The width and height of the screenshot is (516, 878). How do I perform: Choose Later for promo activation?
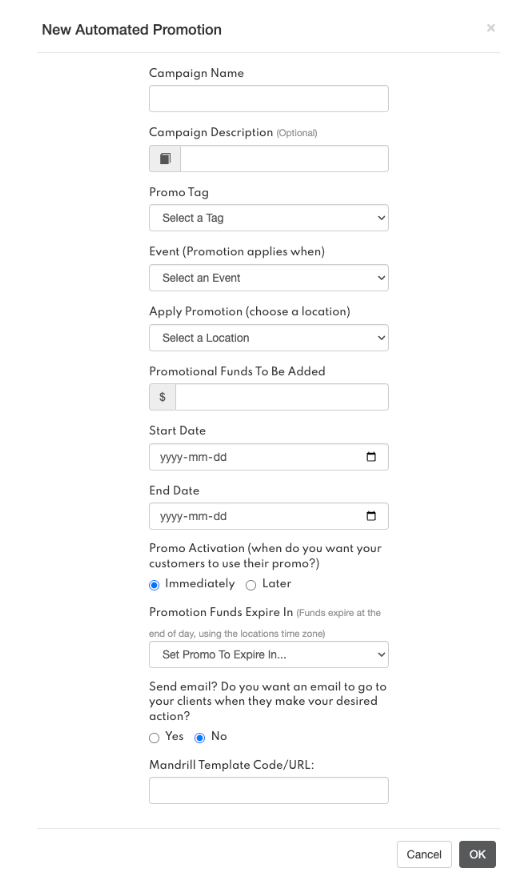pyautogui.click(x=251, y=585)
